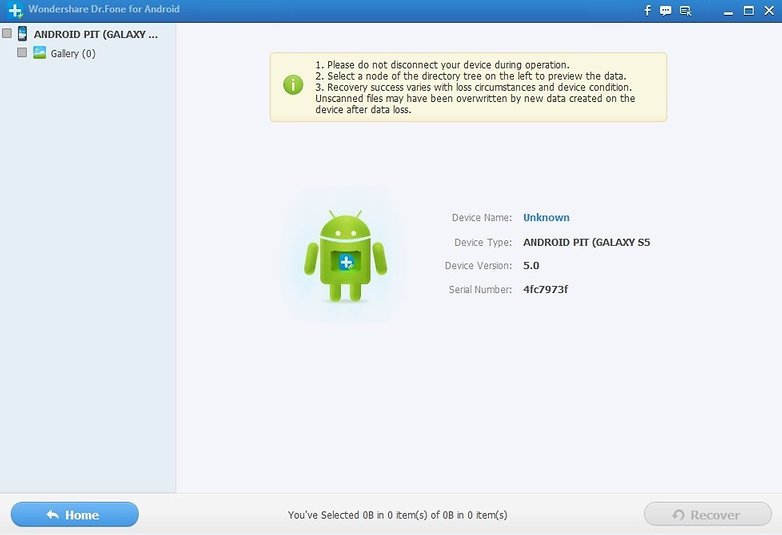Click the Dr.Fone logo in title bar
782x535 pixels.
pyautogui.click(x=15, y=10)
